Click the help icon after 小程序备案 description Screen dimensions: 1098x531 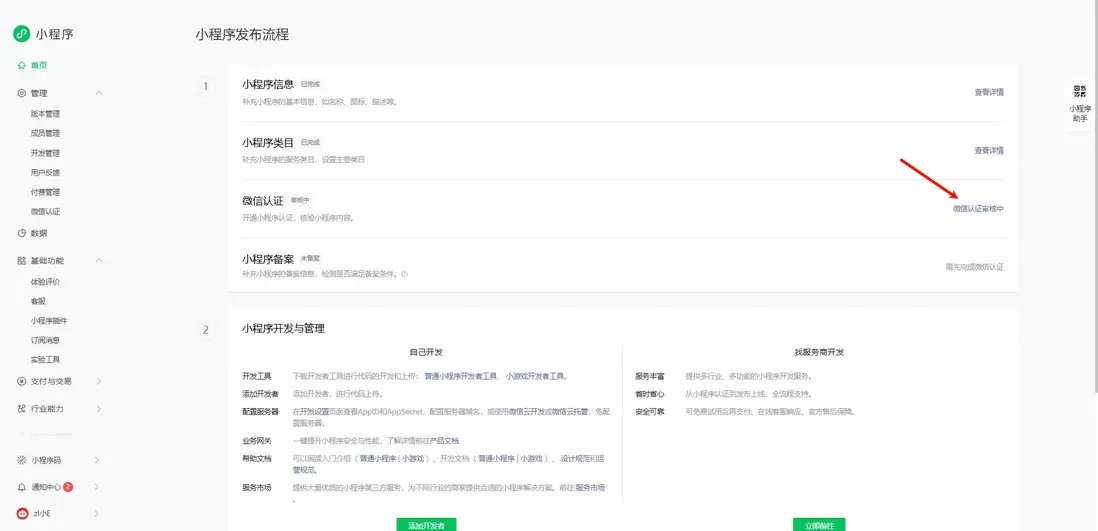click(x=405, y=275)
